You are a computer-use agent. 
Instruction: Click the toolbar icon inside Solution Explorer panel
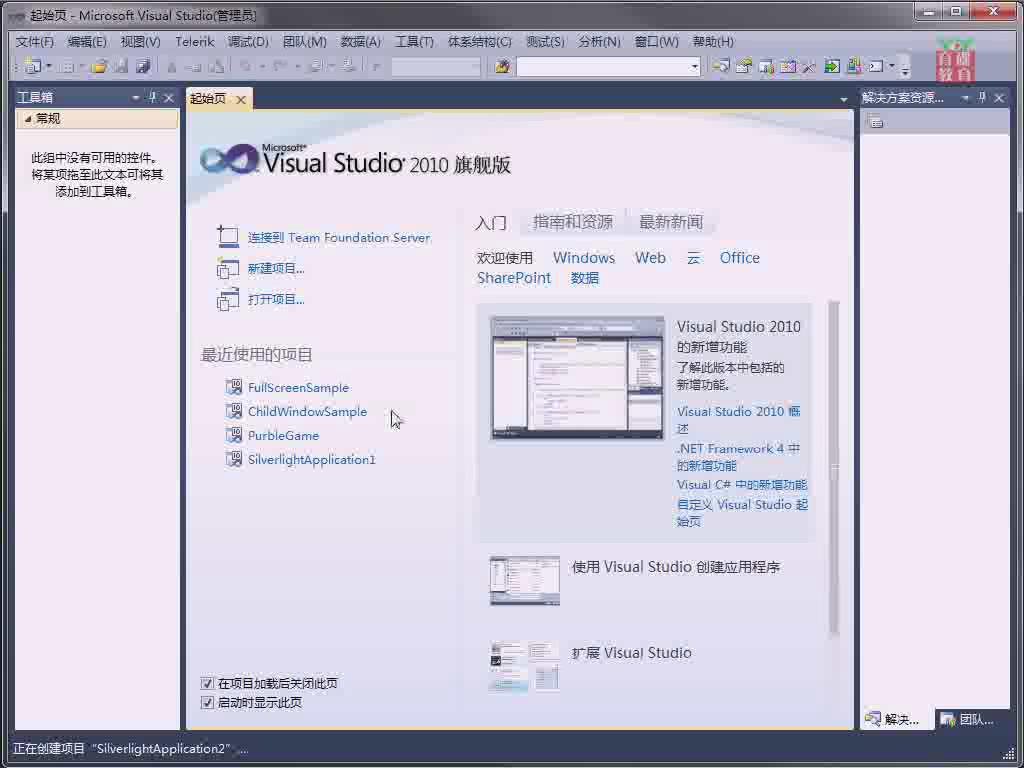(x=875, y=121)
